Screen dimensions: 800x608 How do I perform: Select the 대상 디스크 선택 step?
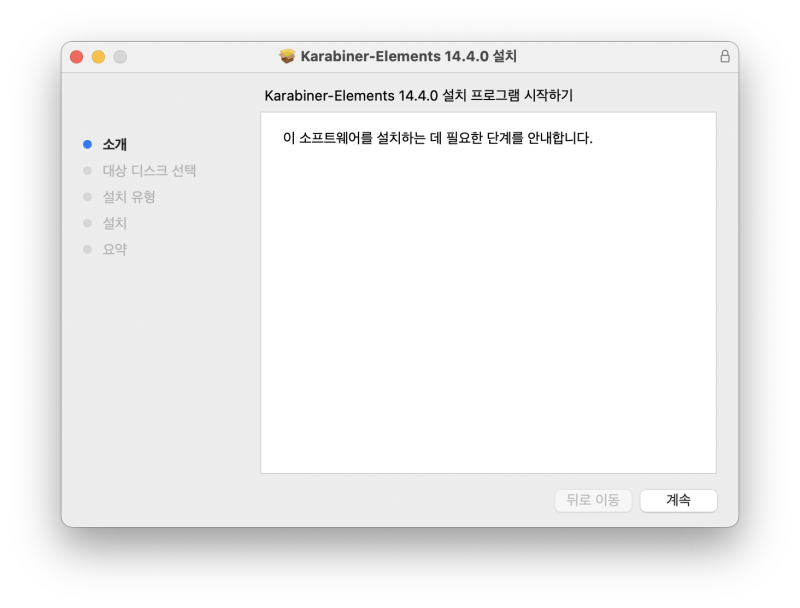click(x=149, y=170)
